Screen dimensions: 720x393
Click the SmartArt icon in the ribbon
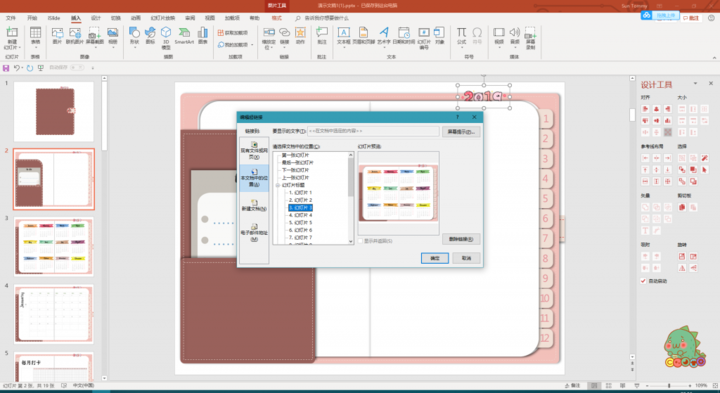click(x=184, y=36)
